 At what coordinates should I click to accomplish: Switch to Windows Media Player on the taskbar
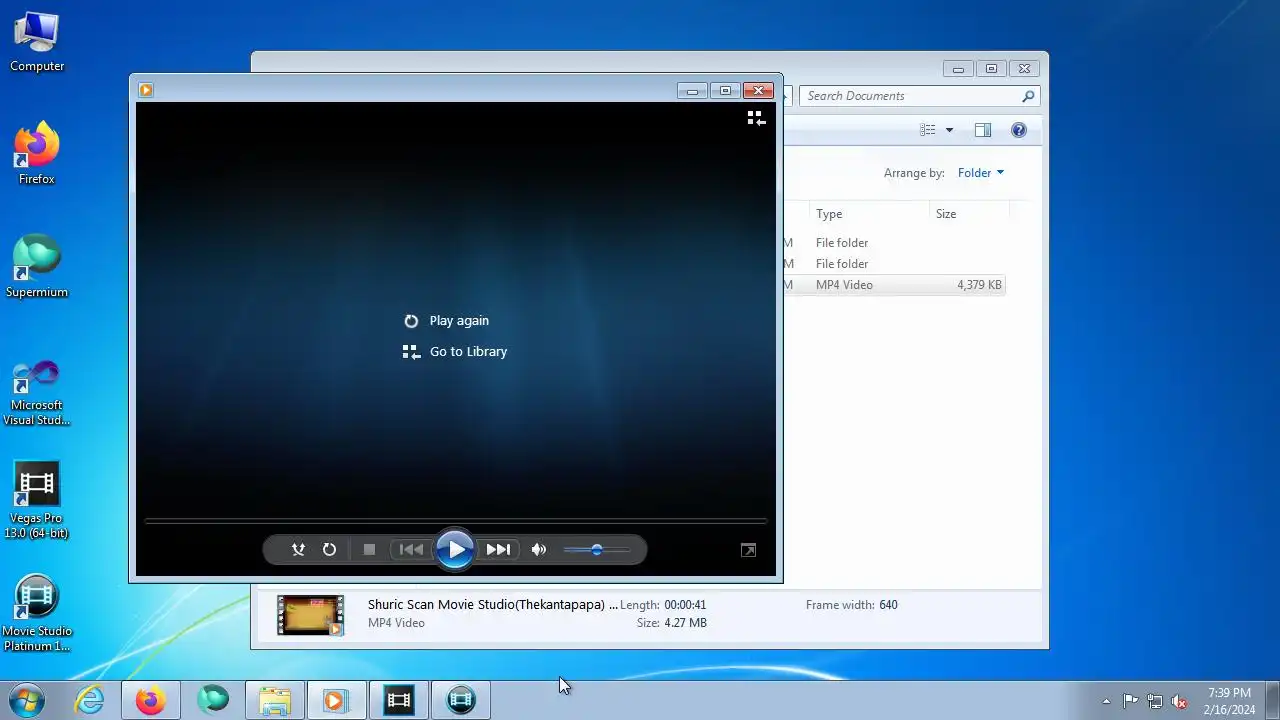336,700
